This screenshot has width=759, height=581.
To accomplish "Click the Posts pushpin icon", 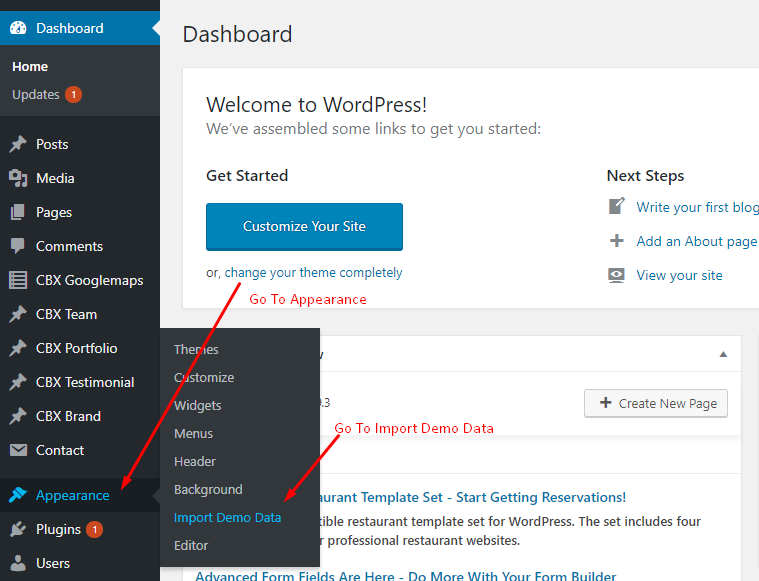I will [x=18, y=144].
